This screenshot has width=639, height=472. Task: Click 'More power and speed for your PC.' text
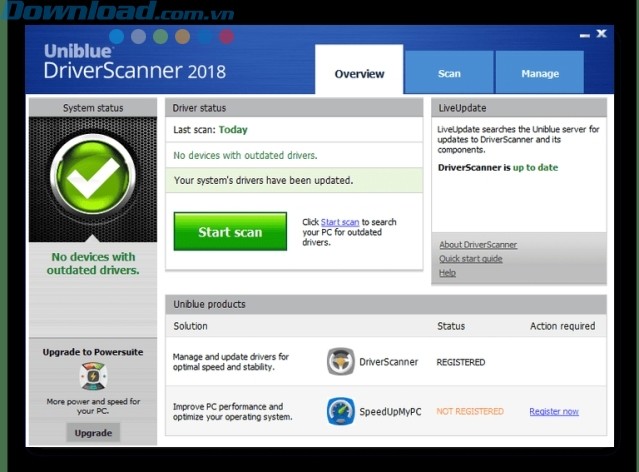pos(93,406)
